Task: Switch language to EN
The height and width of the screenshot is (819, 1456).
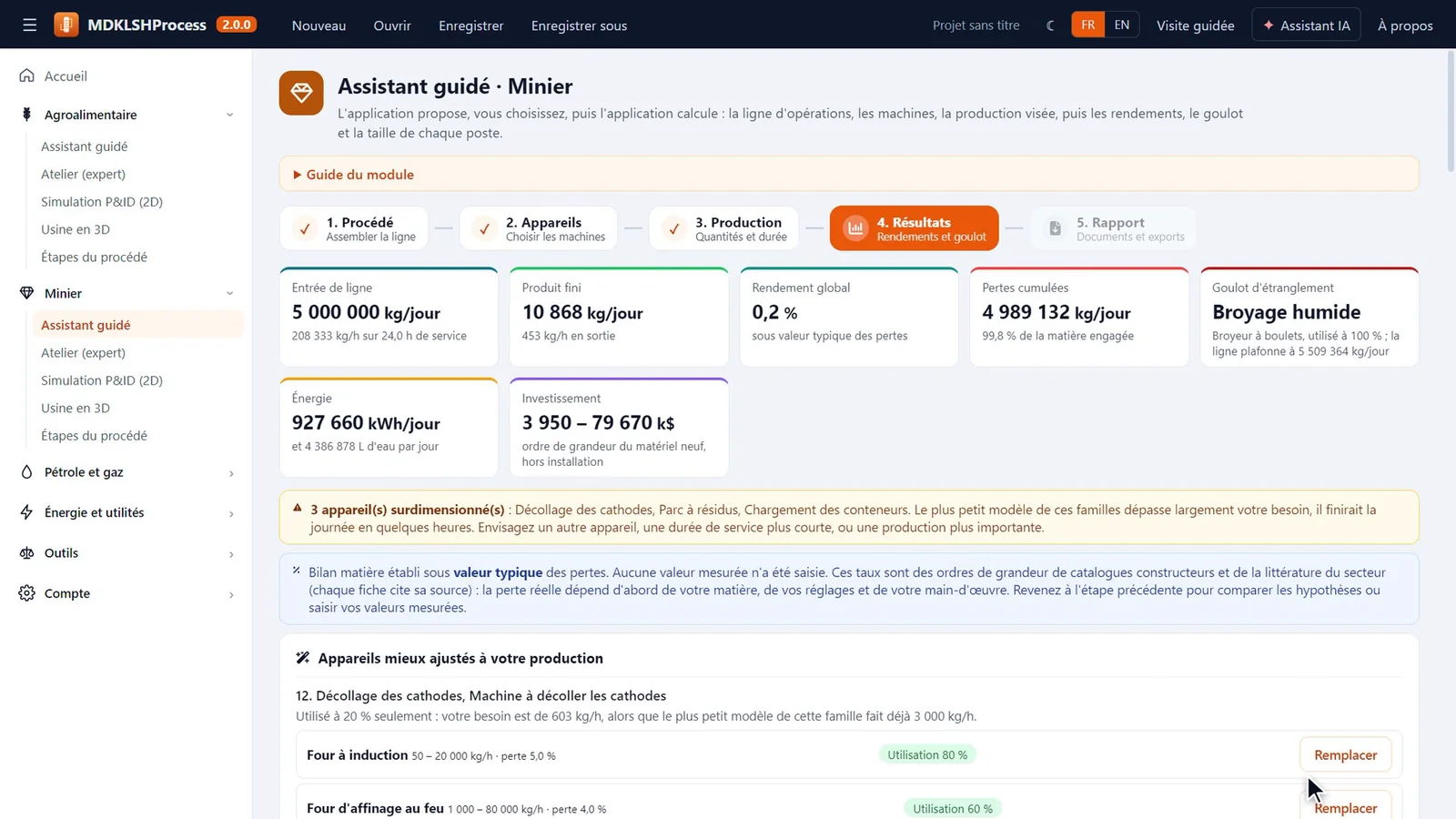Action: 1122,25
